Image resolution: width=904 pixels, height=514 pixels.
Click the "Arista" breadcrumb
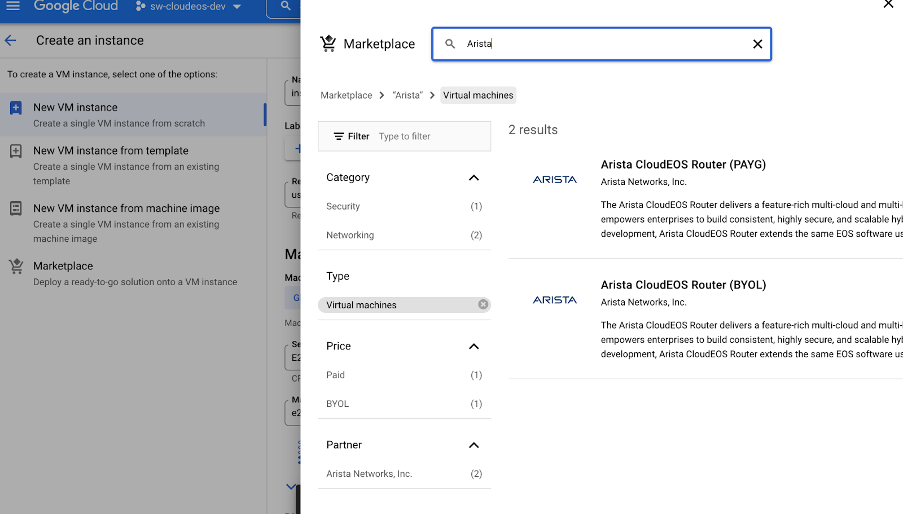408,95
